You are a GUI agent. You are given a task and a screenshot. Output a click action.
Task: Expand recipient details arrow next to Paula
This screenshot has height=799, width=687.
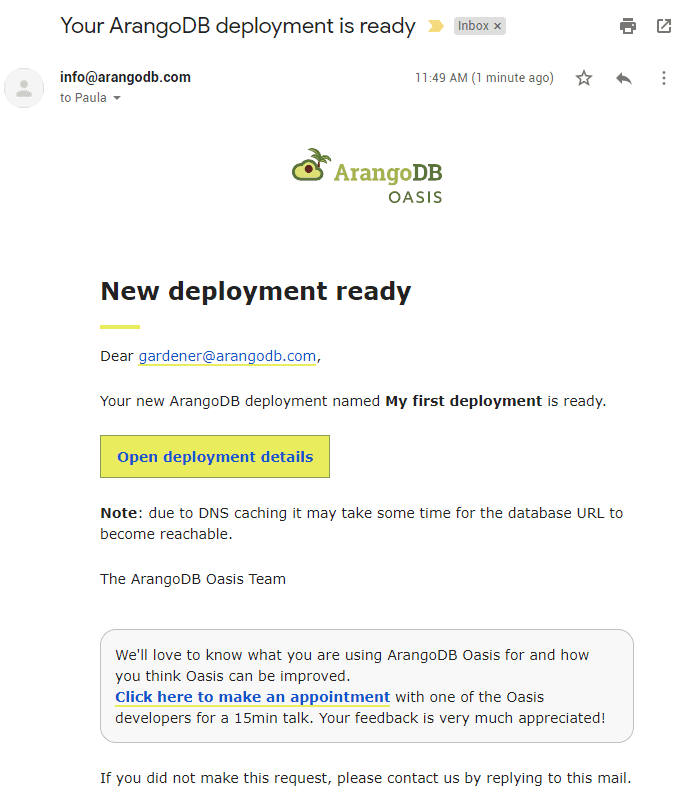(117, 98)
